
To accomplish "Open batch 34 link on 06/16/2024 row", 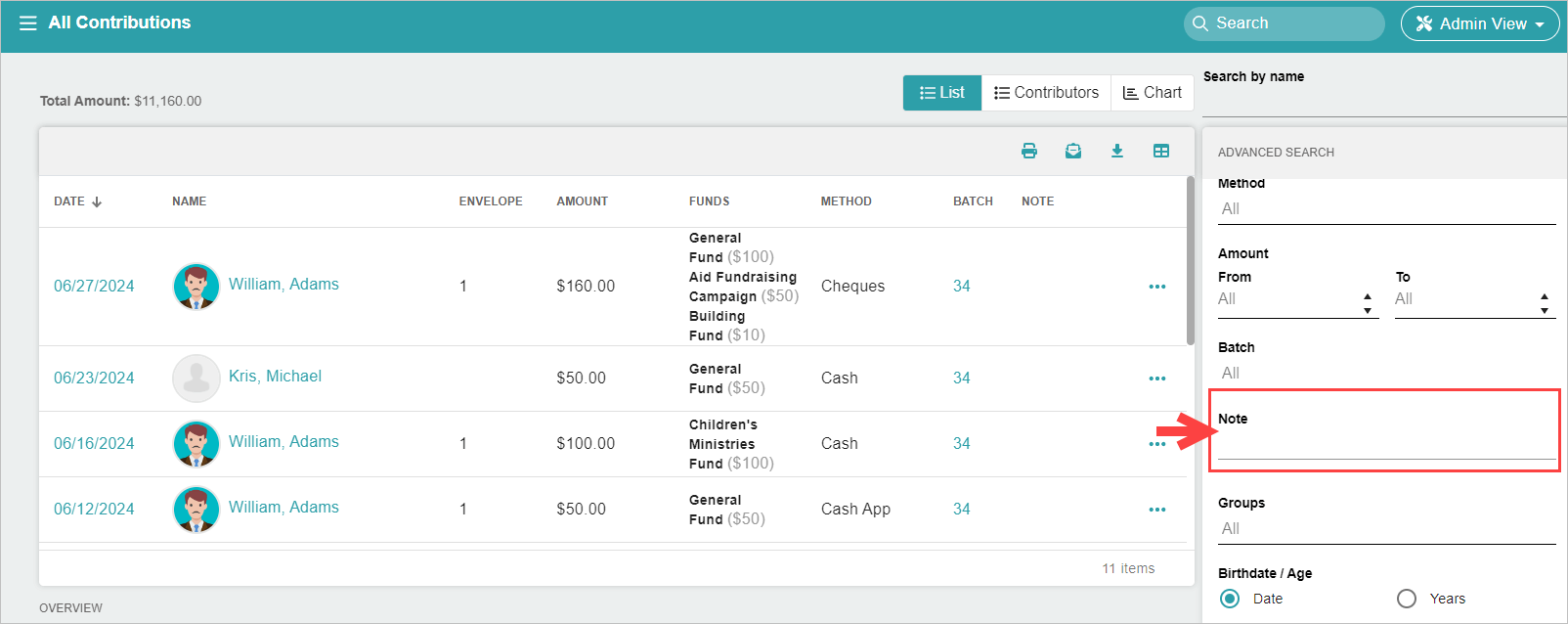I will pyautogui.click(x=962, y=444).
